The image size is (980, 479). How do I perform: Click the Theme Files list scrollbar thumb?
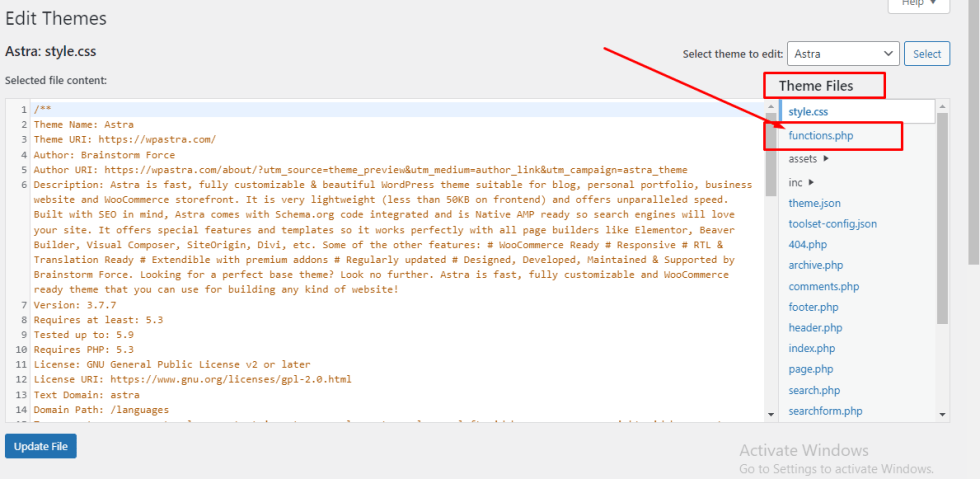942,218
